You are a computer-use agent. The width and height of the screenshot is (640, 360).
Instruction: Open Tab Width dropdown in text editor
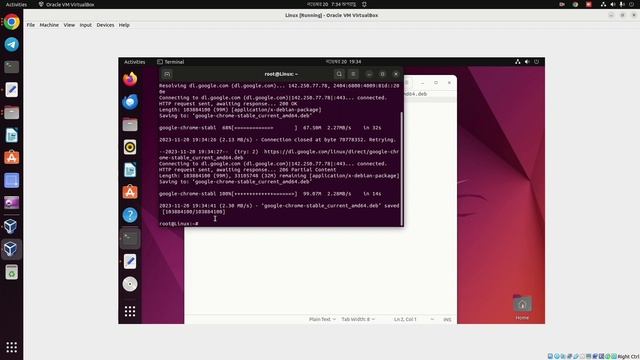point(358,319)
